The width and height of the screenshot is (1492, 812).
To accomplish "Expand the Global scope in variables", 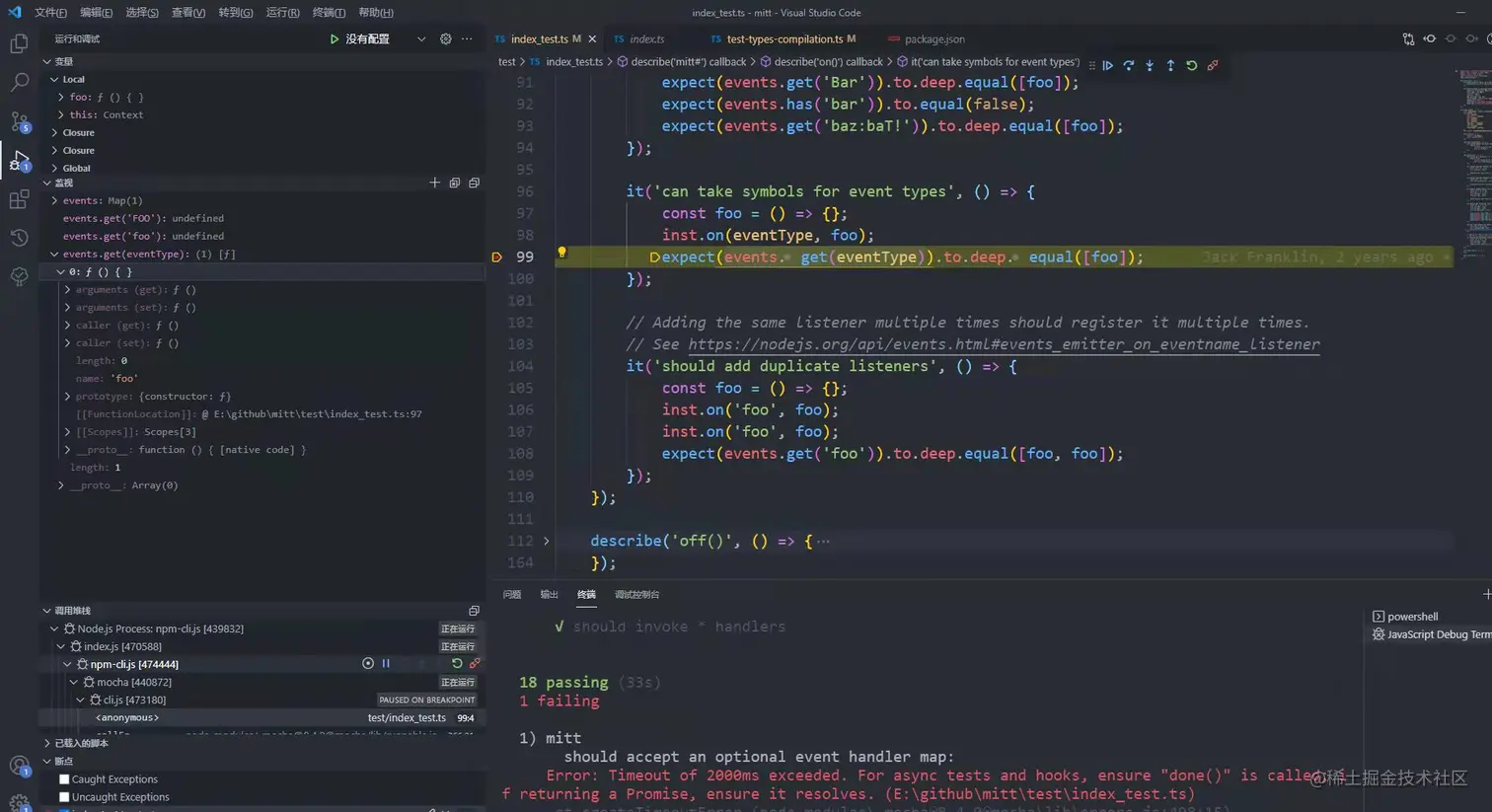I will tap(54, 168).
